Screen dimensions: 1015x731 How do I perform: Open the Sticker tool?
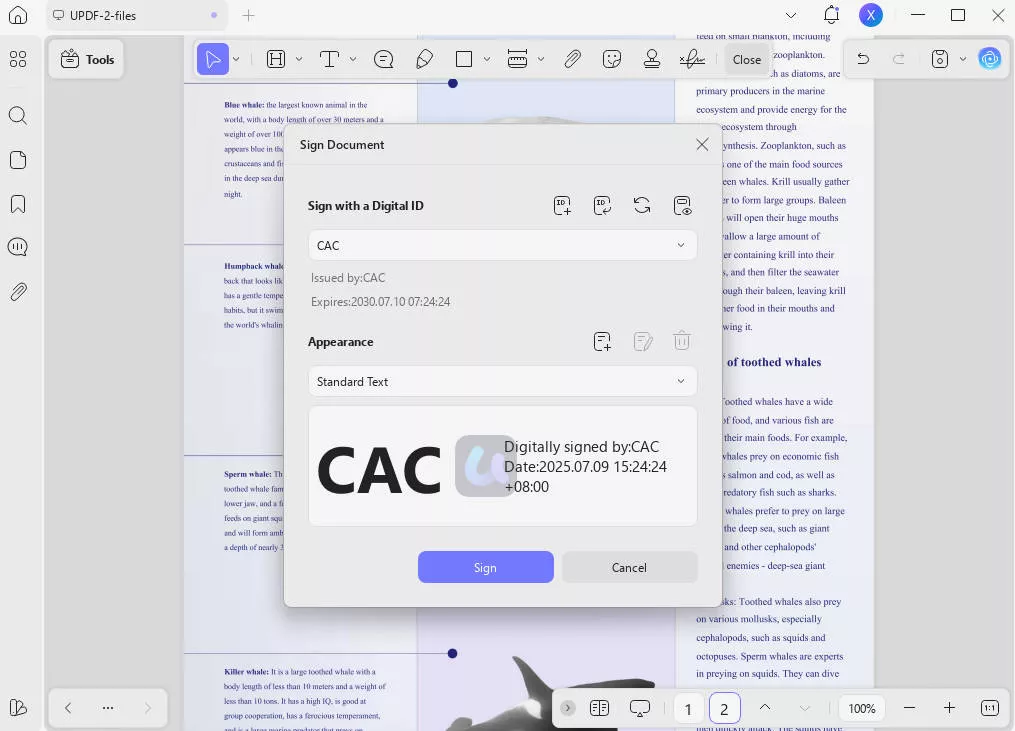[x=612, y=59]
